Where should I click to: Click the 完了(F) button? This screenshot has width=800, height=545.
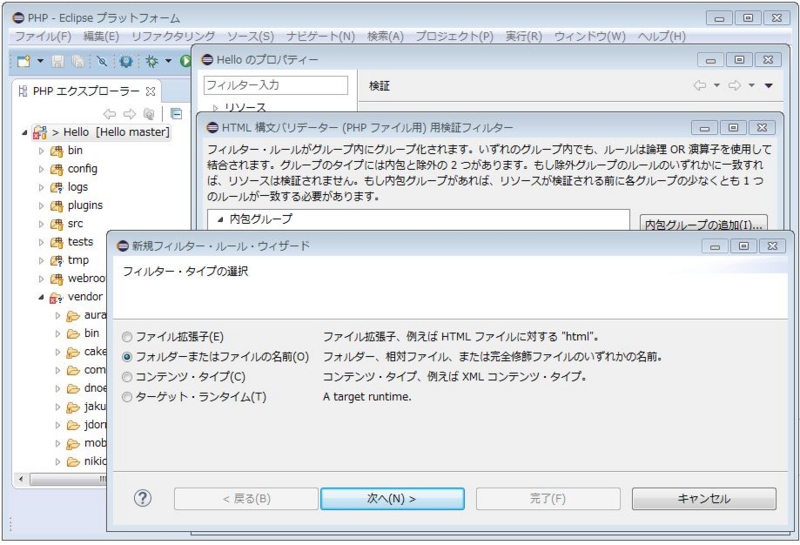(x=548, y=499)
